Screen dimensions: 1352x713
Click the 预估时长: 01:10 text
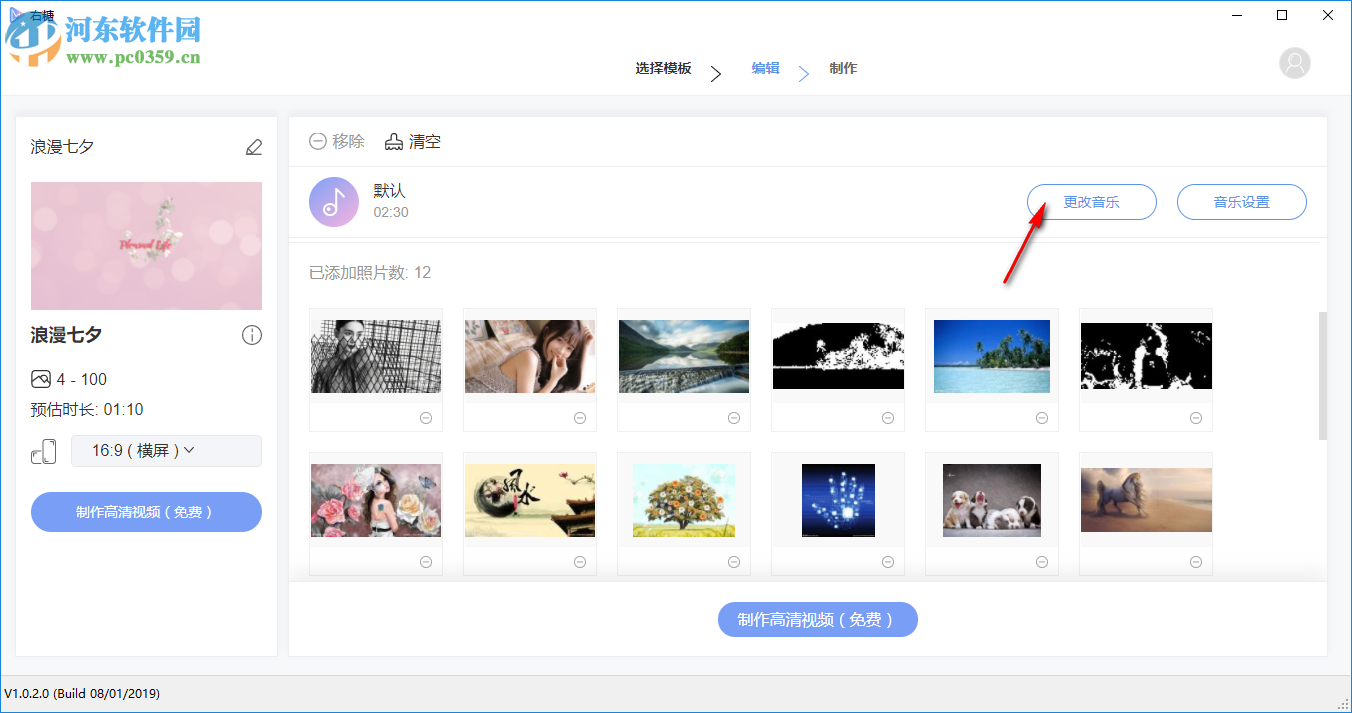87,409
